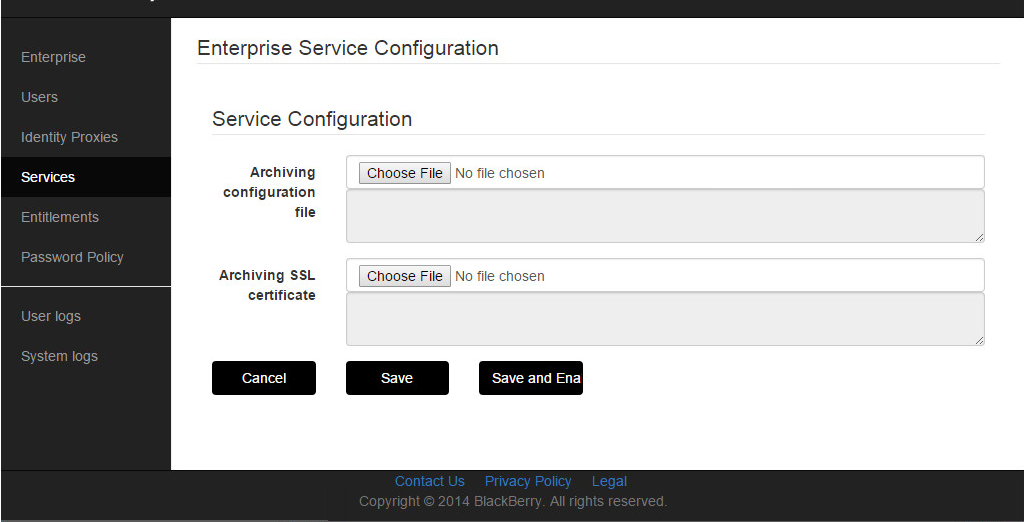
Task: Navigate to Password Policy
Action: click(x=72, y=257)
